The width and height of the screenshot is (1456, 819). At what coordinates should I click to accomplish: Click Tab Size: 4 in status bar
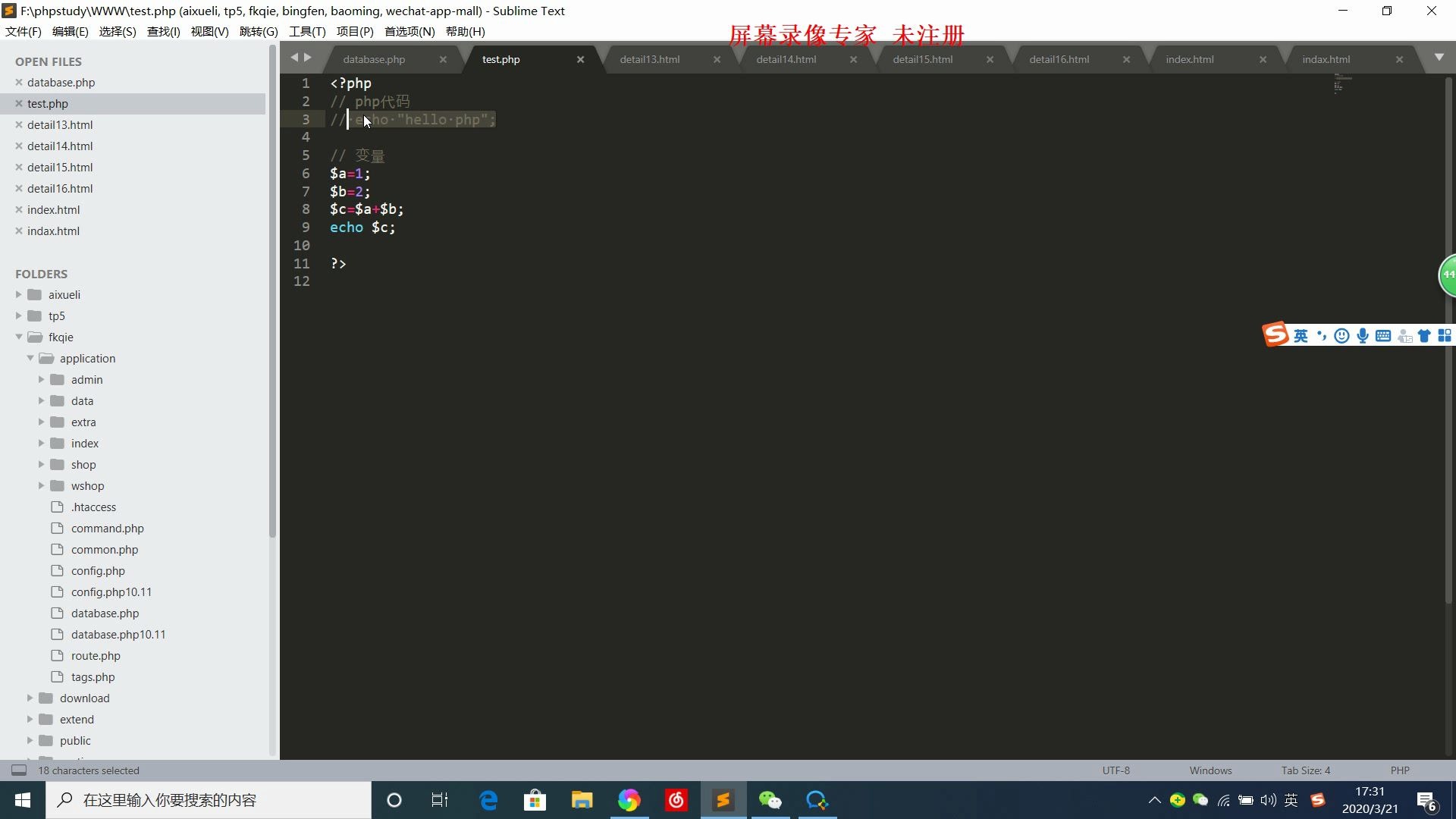(1305, 770)
